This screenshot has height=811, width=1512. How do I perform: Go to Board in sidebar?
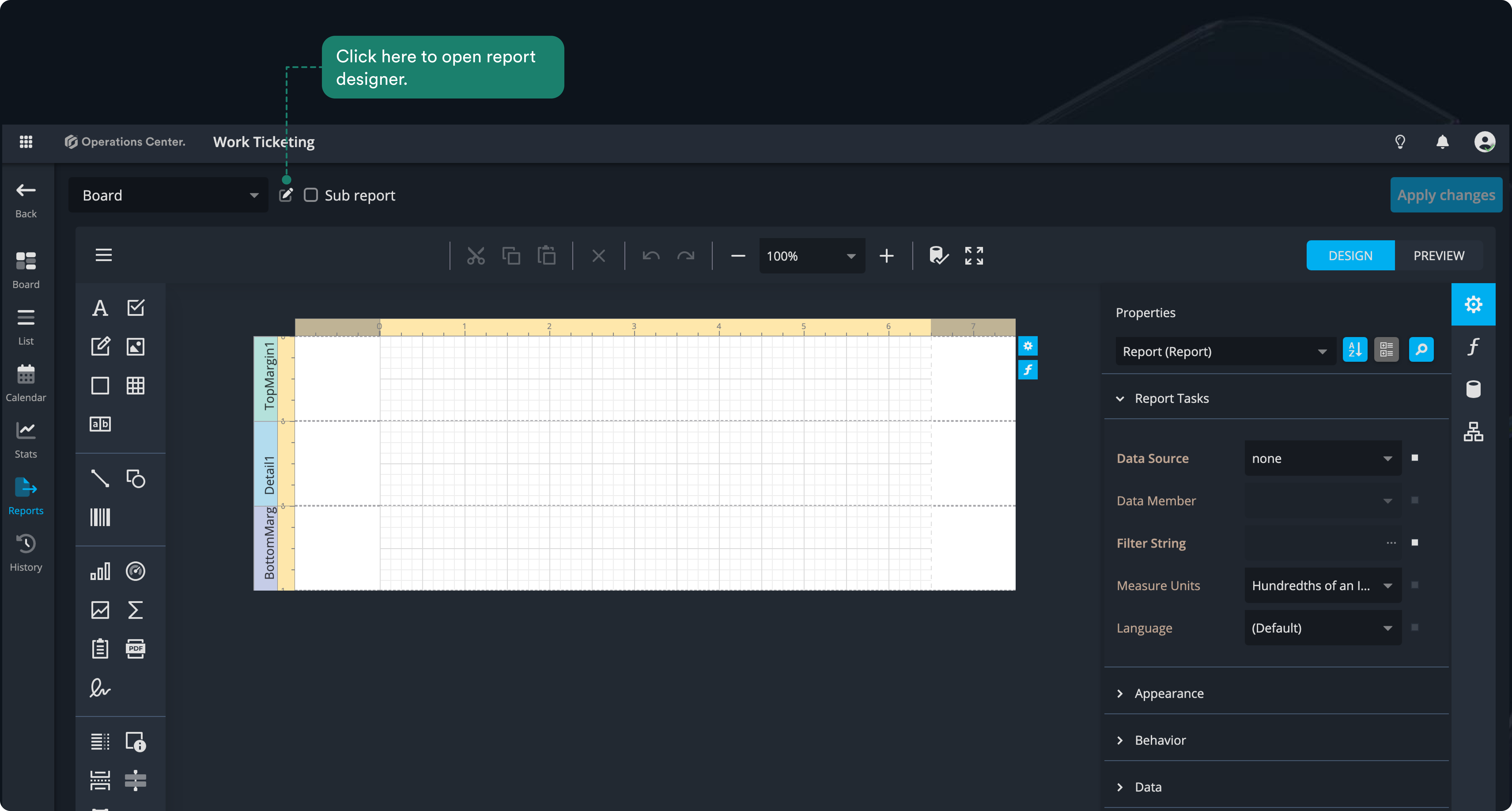click(26, 270)
